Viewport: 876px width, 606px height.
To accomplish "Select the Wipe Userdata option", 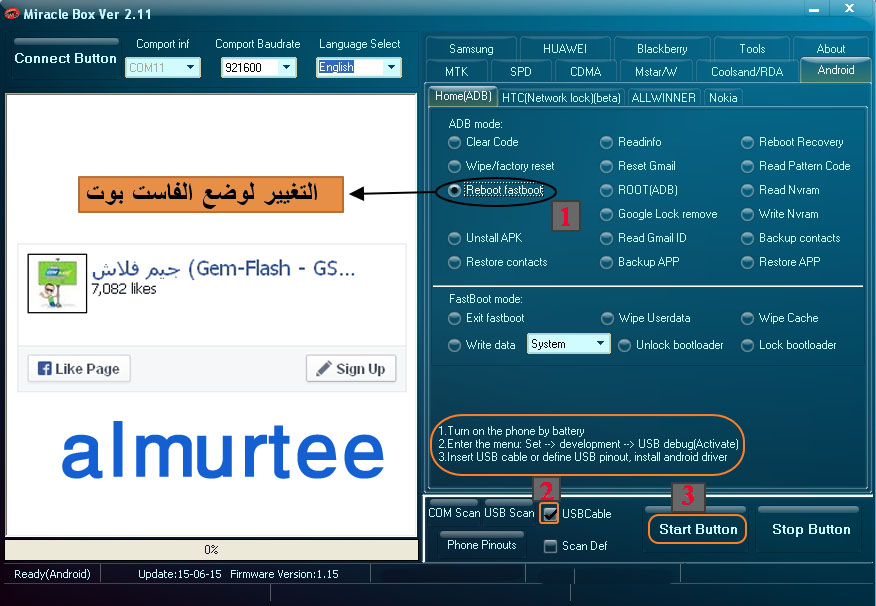I will pyautogui.click(x=607, y=318).
